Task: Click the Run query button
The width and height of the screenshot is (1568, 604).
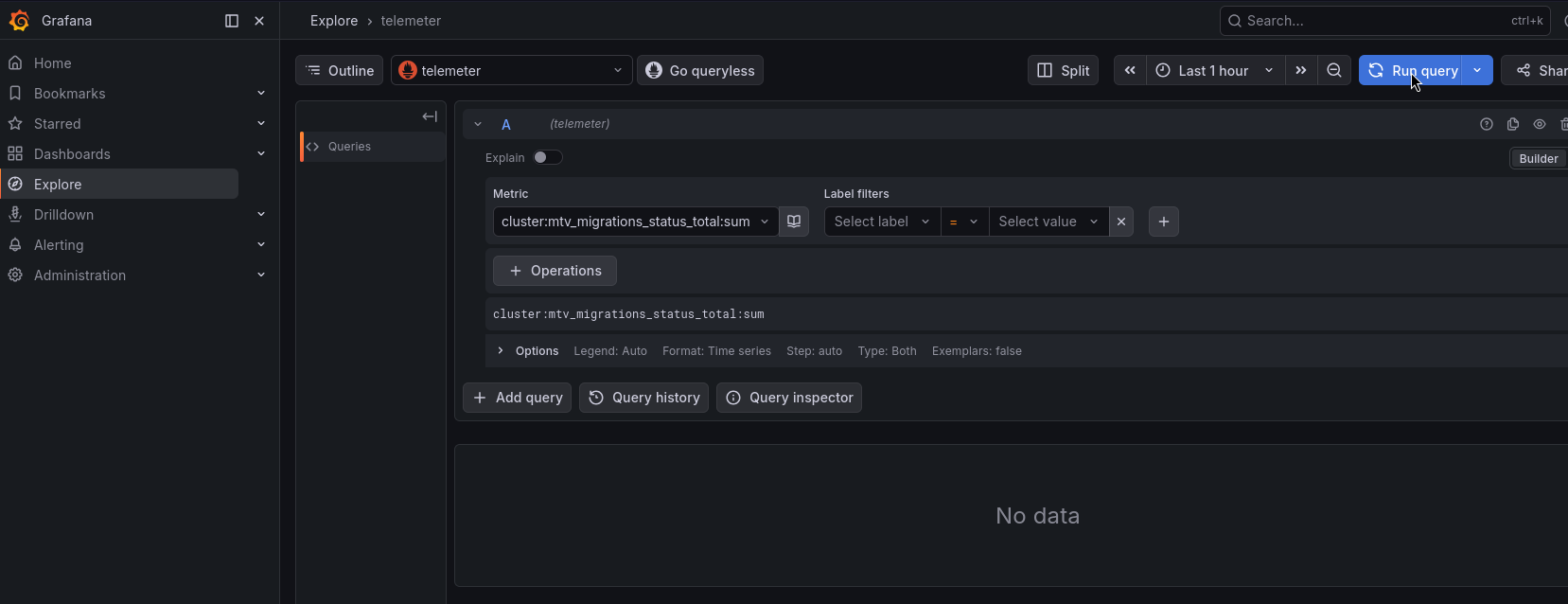Action: [x=1413, y=70]
